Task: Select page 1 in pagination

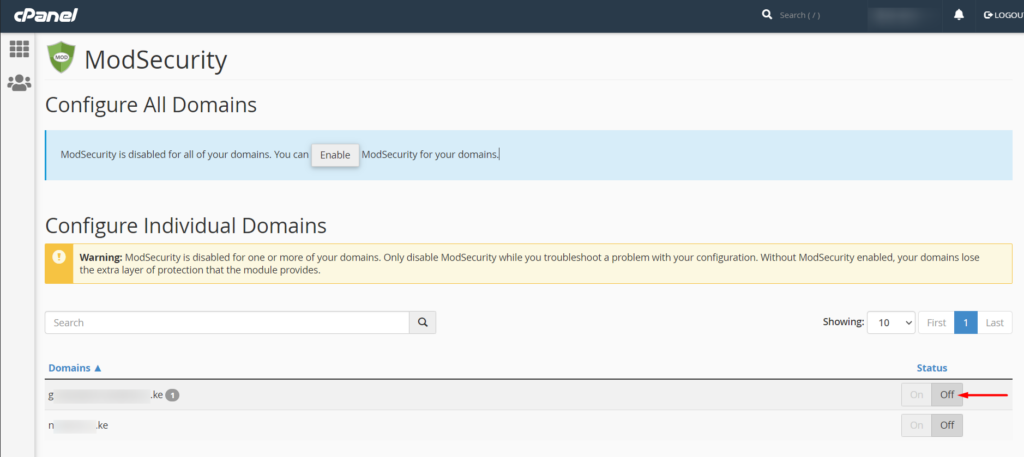Action: tap(966, 323)
